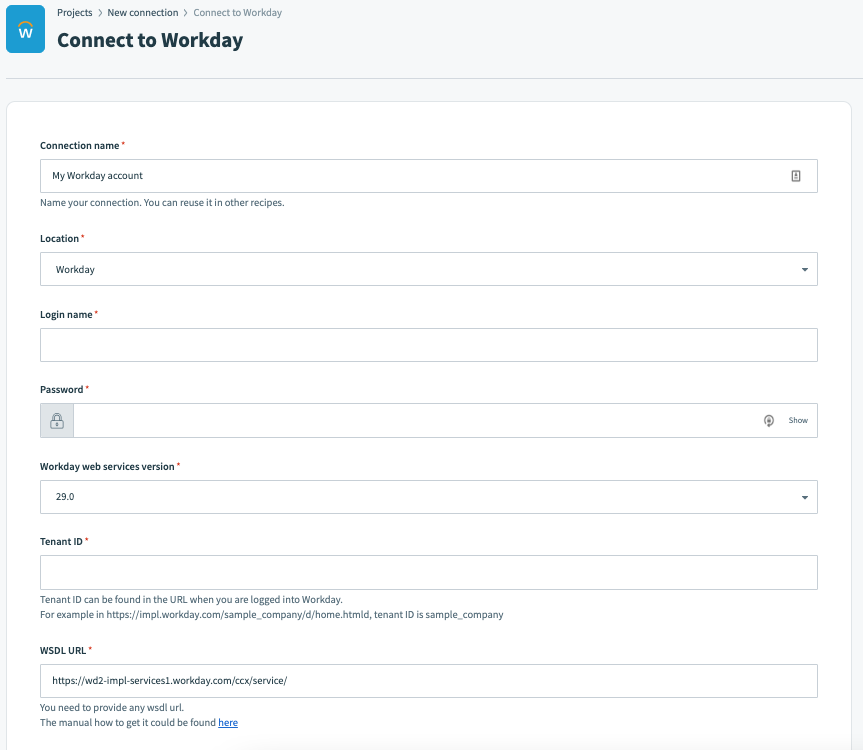
Task: Click the WSDL URL input field
Action: 428,680
